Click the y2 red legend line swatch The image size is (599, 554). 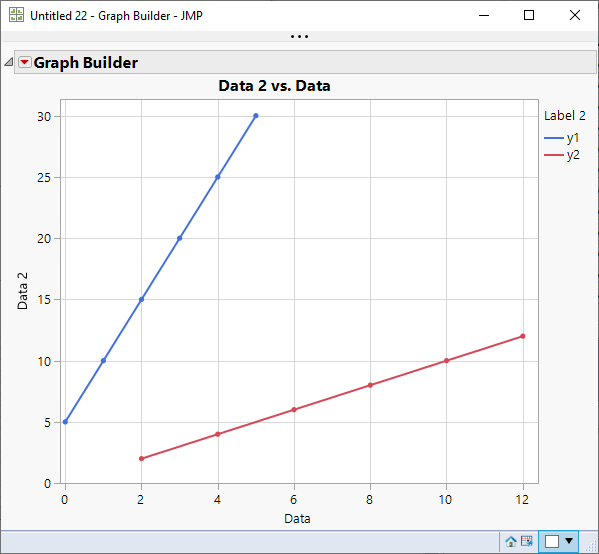tap(554, 155)
